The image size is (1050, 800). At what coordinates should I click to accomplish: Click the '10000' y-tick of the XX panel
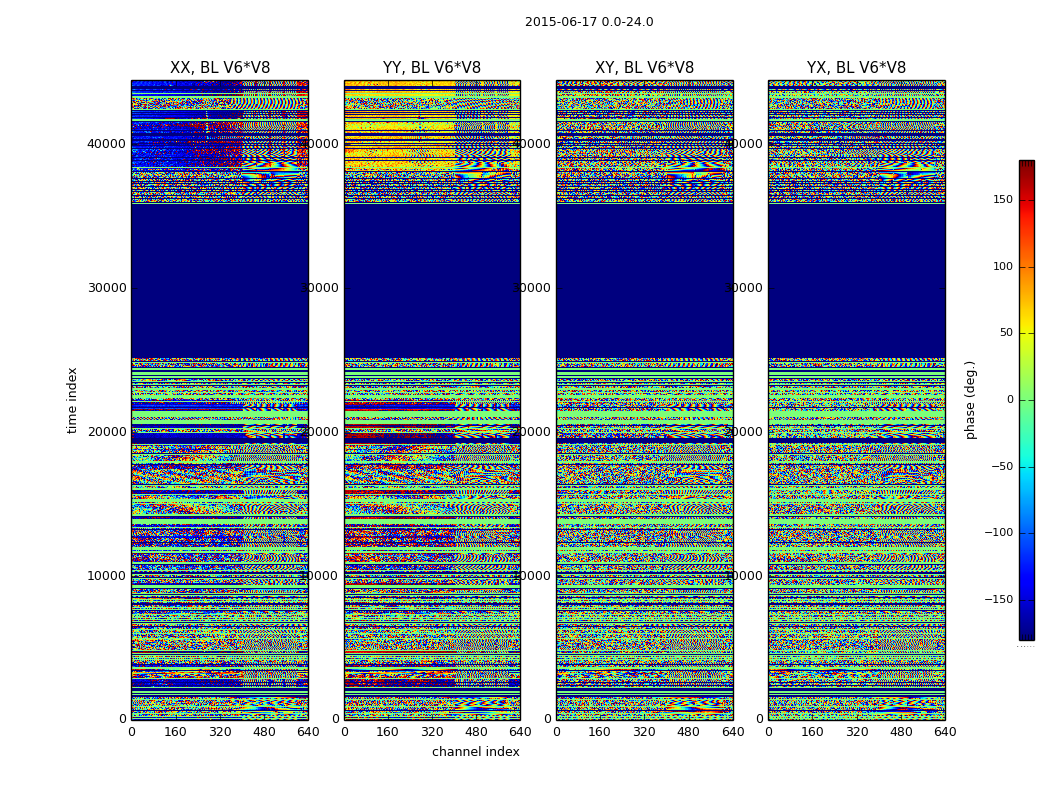pyautogui.click(x=107, y=576)
